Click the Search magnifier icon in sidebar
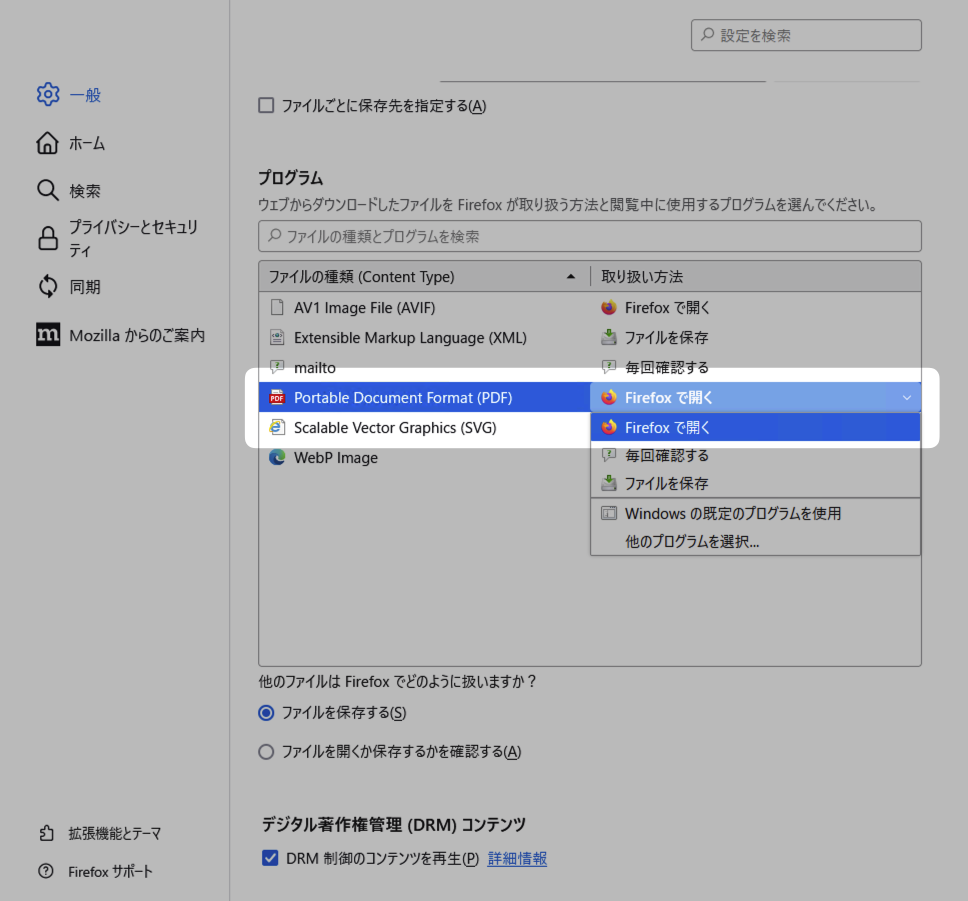Screen dimensions: 968x901 pyautogui.click(x=48, y=191)
